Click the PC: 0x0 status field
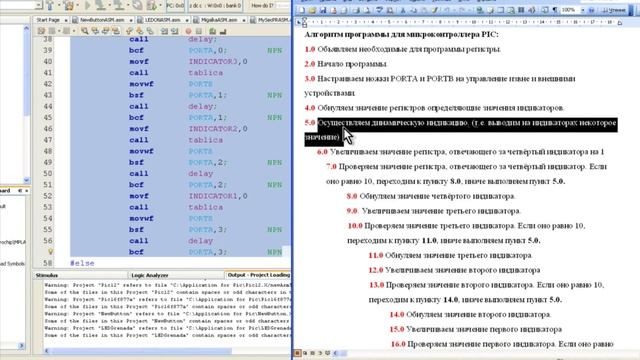The width and height of the screenshot is (640, 360). 175,6
